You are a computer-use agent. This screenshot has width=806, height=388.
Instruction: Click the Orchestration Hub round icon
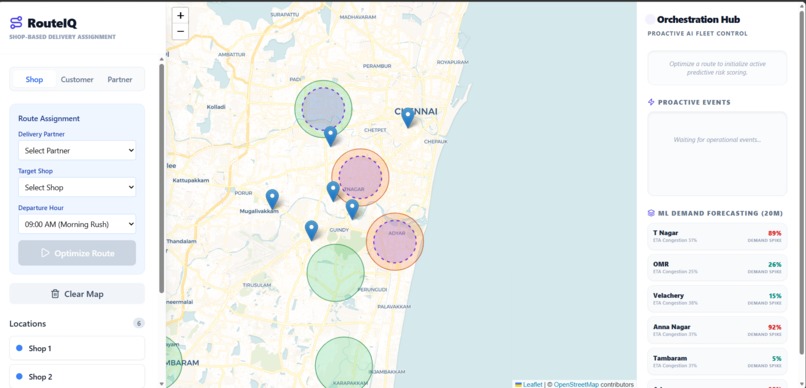(650, 20)
